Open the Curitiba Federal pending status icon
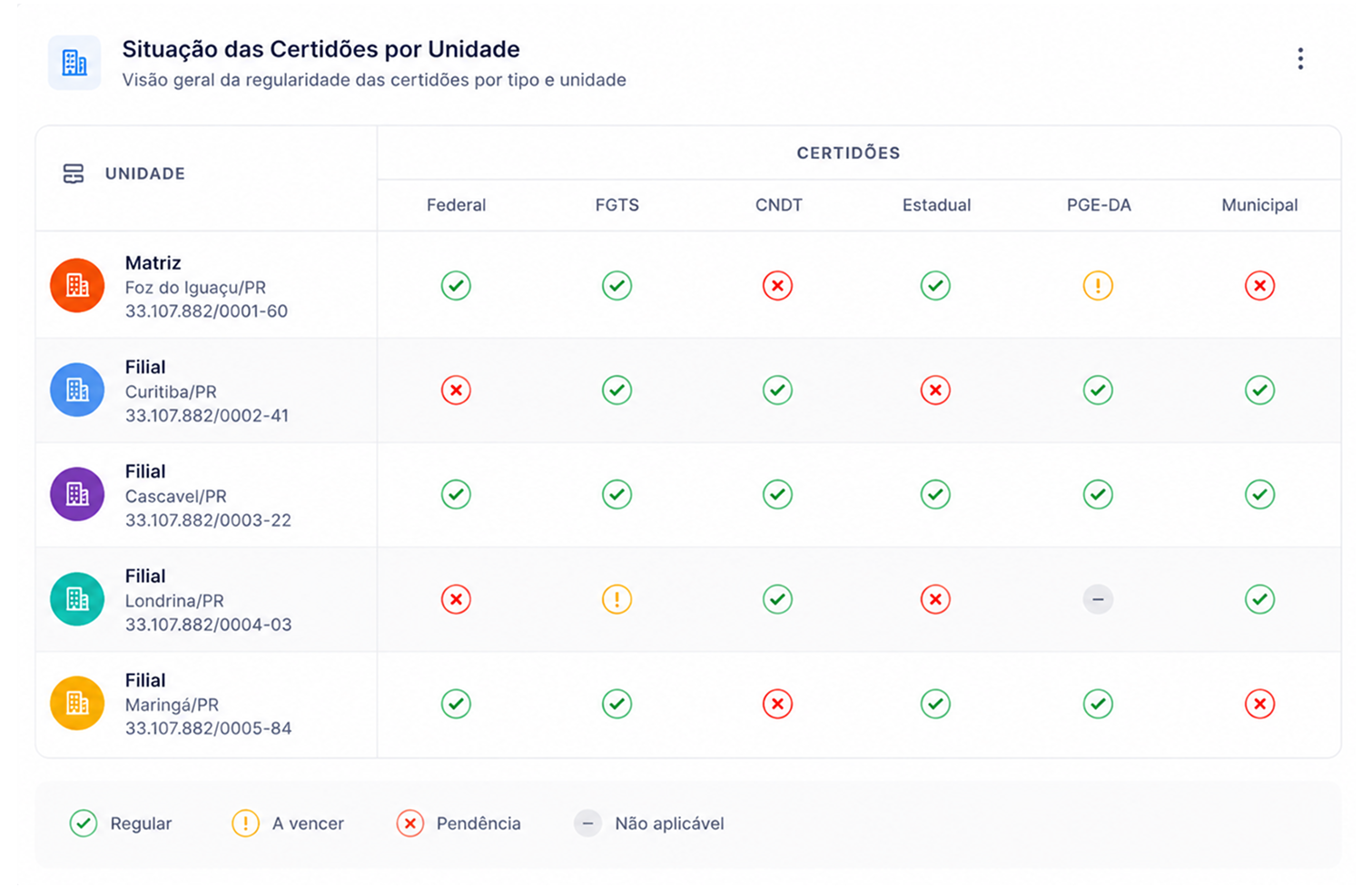The image size is (1372, 888). [456, 390]
